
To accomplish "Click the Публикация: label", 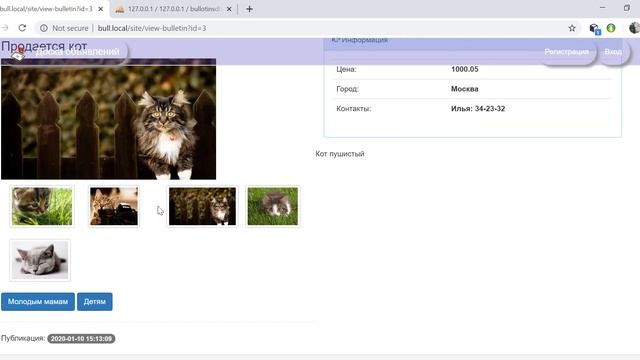I will tap(23, 338).
